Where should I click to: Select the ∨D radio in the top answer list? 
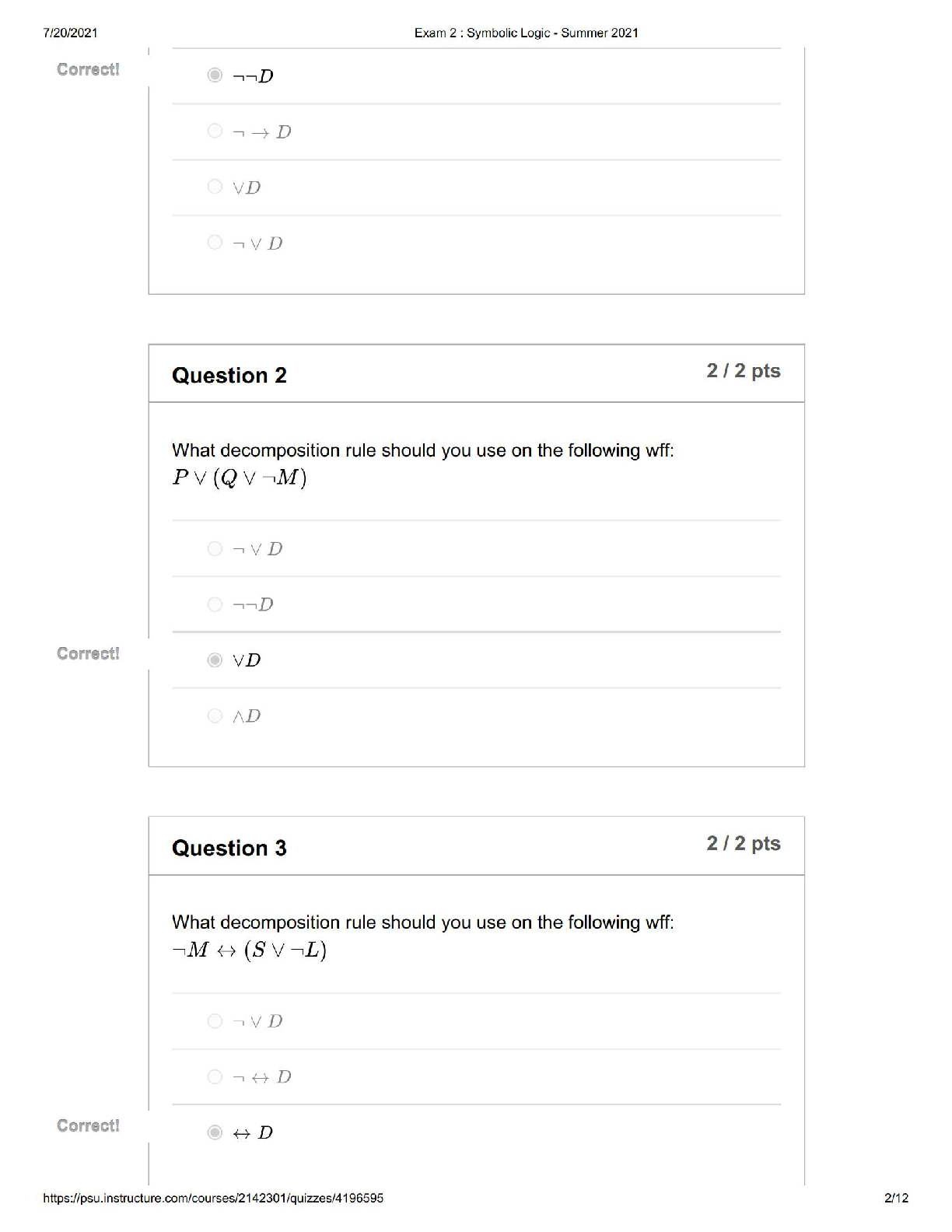[215, 187]
